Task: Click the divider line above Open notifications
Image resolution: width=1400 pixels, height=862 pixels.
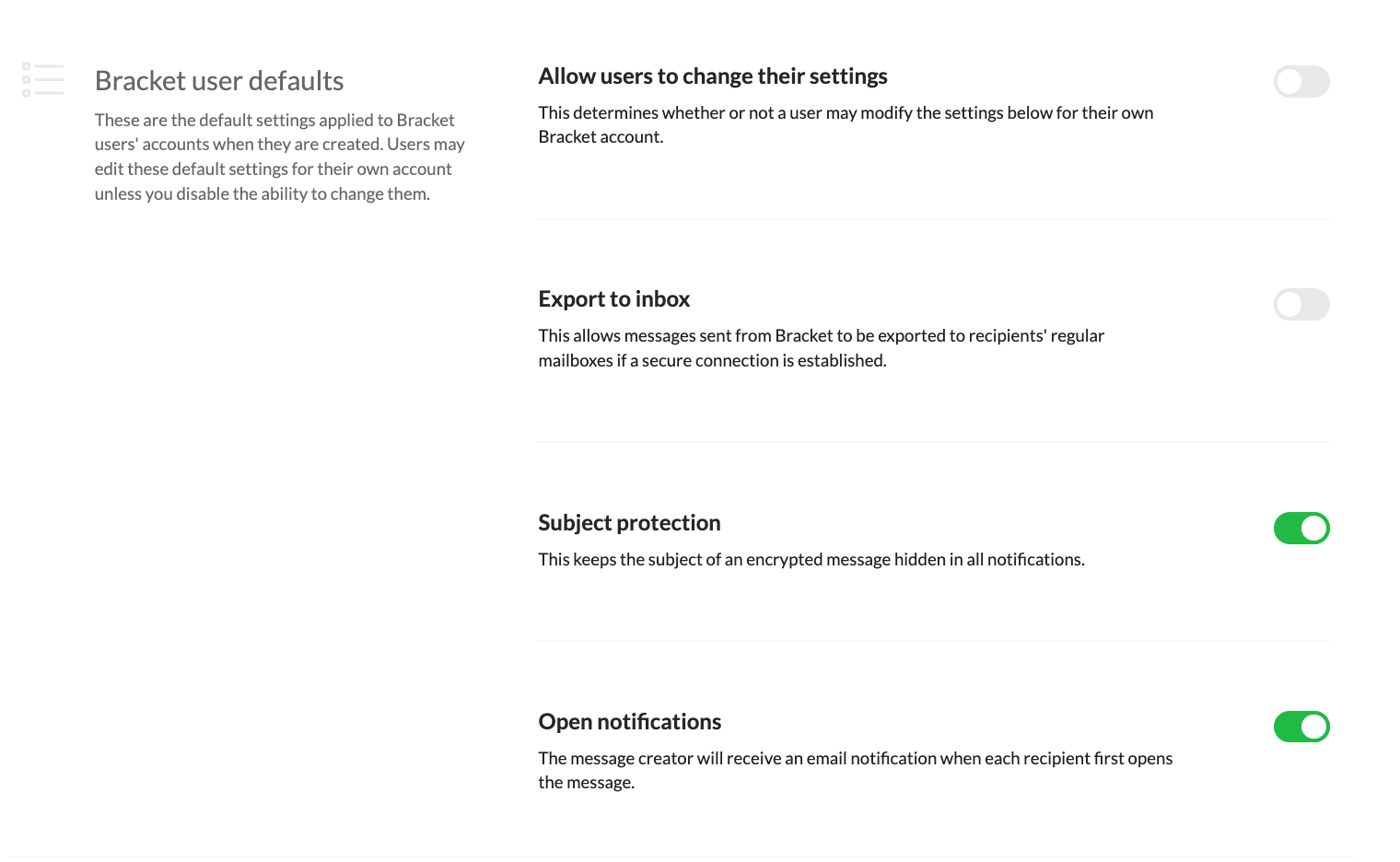Action: (932, 641)
